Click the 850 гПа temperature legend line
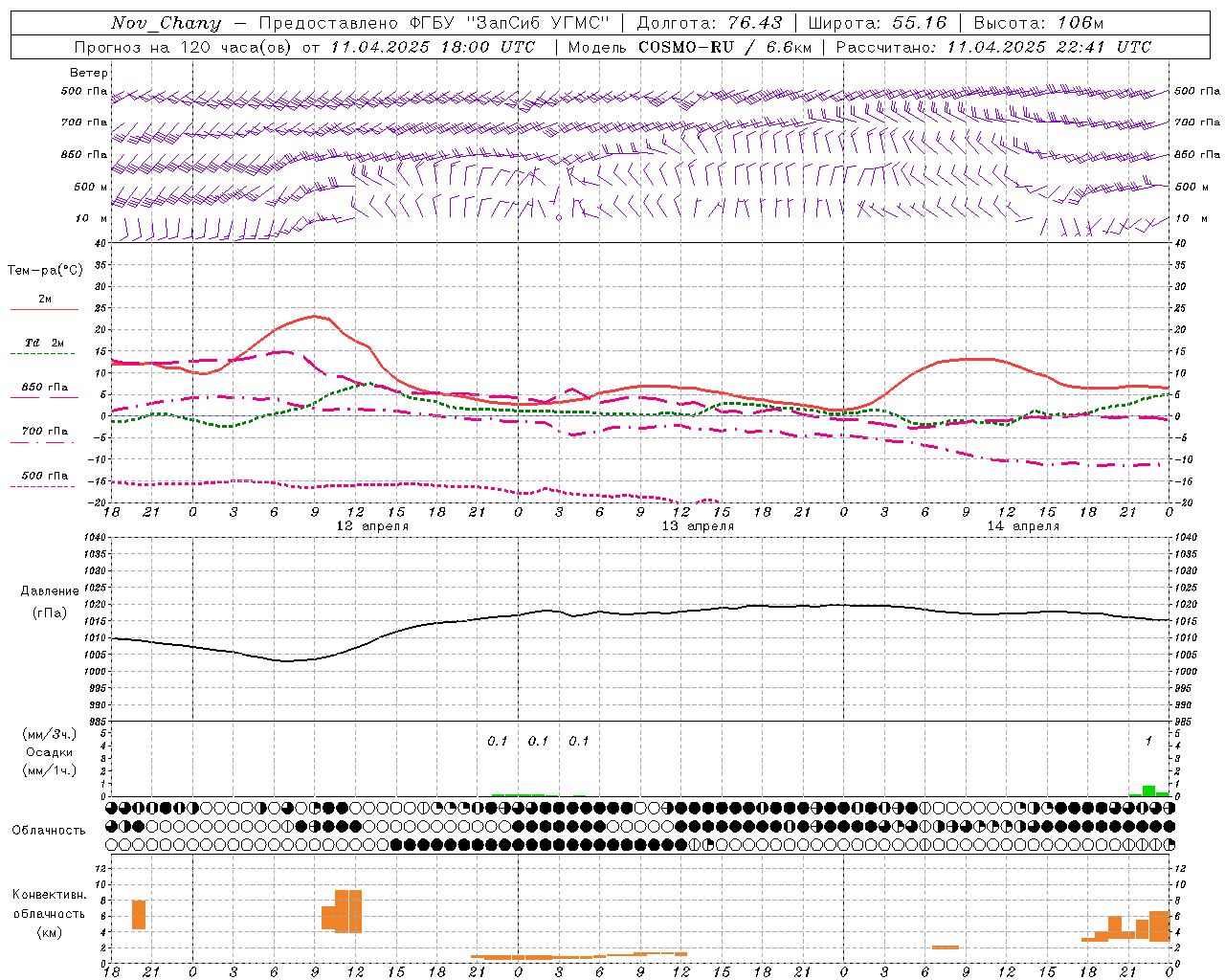 tap(44, 398)
